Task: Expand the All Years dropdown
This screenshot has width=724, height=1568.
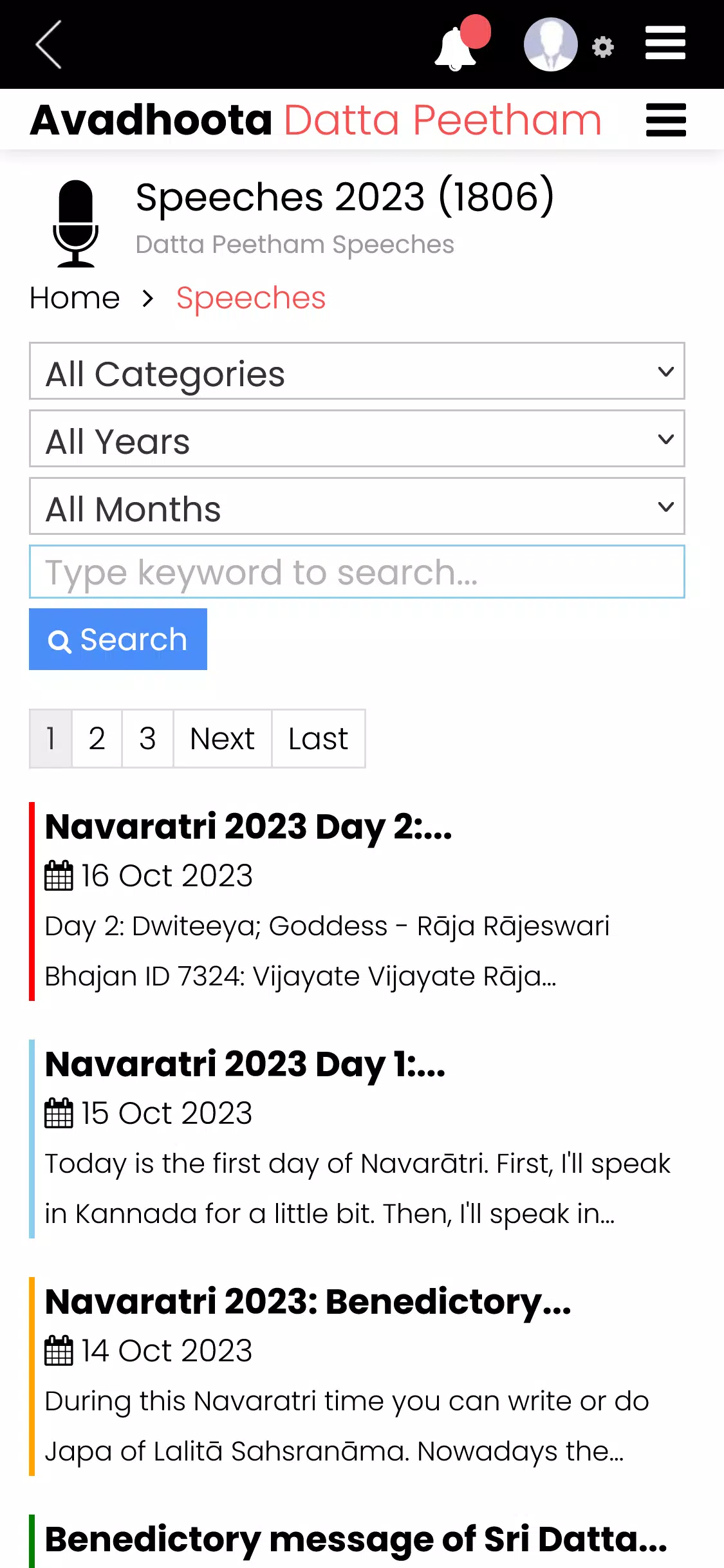Action: [357, 439]
